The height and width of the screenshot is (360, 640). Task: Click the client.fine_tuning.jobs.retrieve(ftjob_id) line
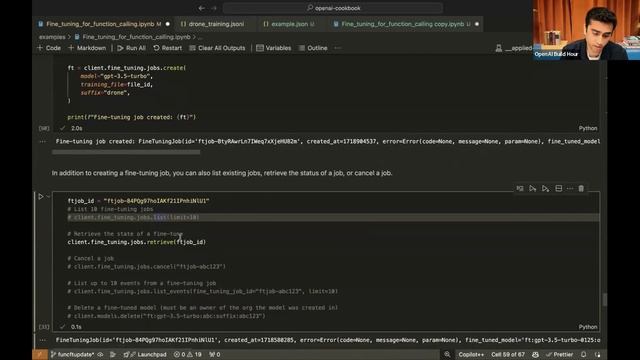coord(137,242)
